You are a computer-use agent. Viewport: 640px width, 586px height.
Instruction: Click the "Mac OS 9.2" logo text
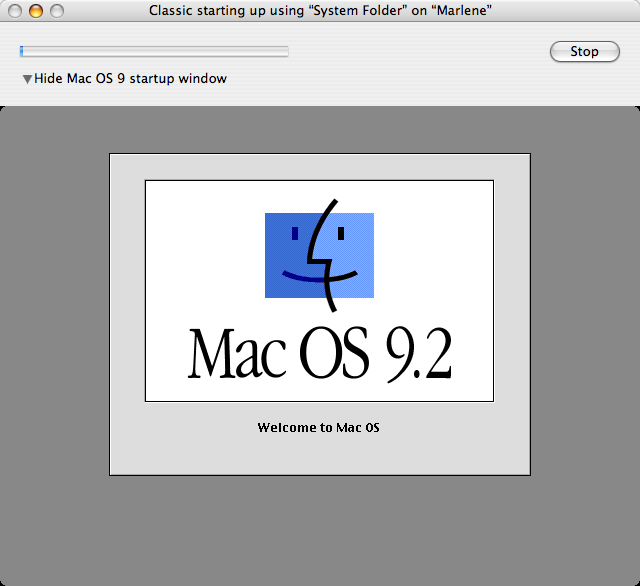320,353
